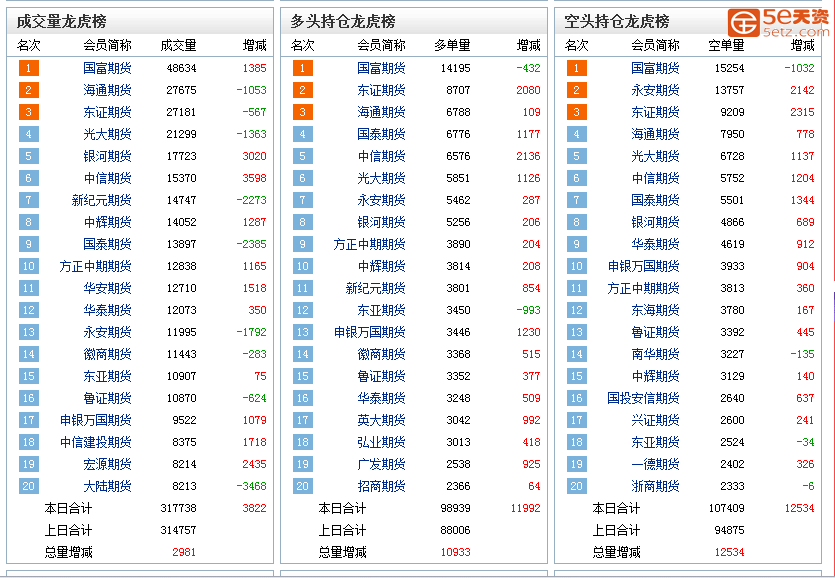835x578 pixels.
Task: Open 弘业期货 link in 多头持仓龙虎榜
Action: point(381,442)
